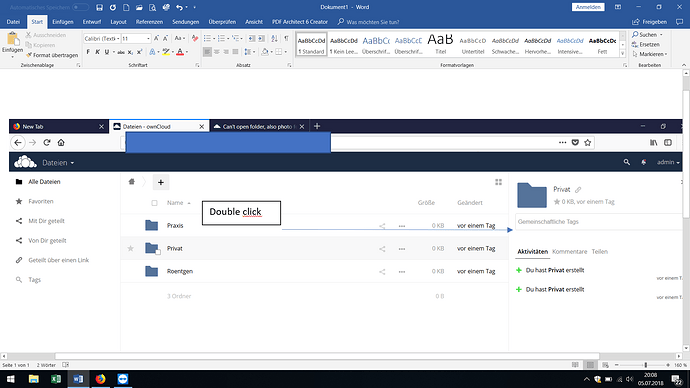Open the font name dropdown

pyautogui.click(x=118, y=39)
